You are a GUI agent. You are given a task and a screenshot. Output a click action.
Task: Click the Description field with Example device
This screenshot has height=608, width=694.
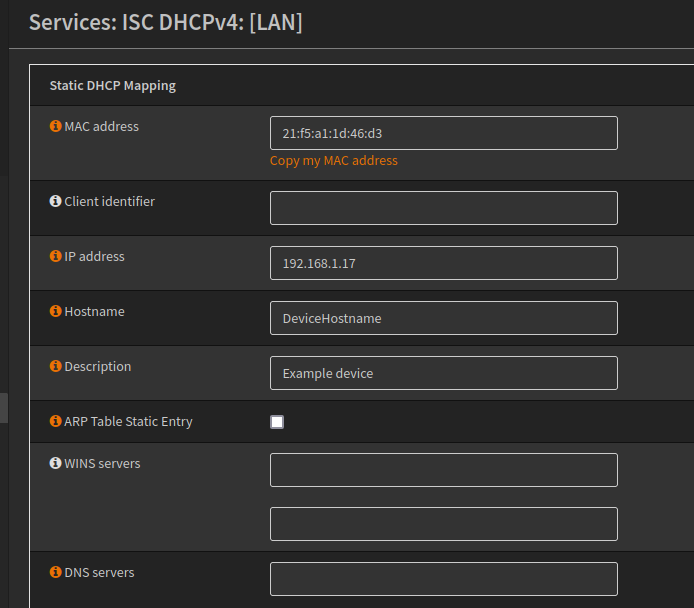click(444, 373)
